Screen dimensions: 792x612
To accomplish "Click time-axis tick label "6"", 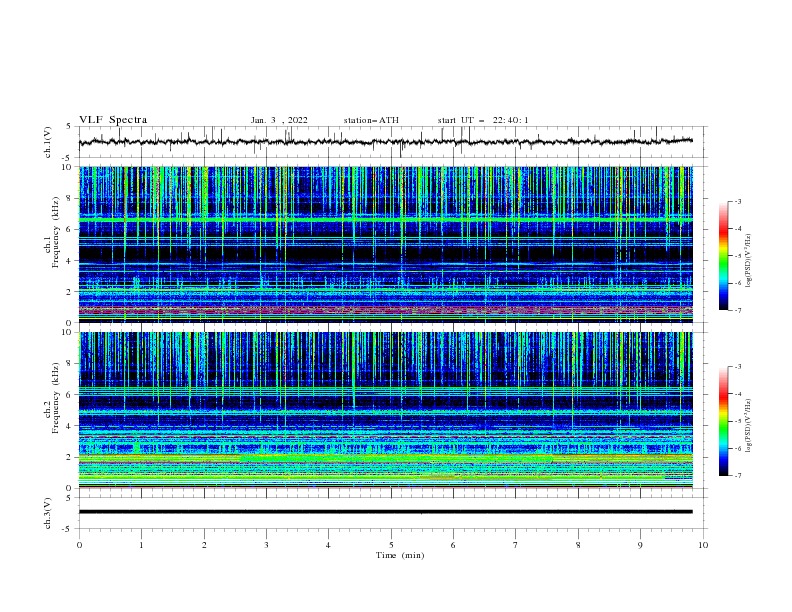I will pos(453,545).
